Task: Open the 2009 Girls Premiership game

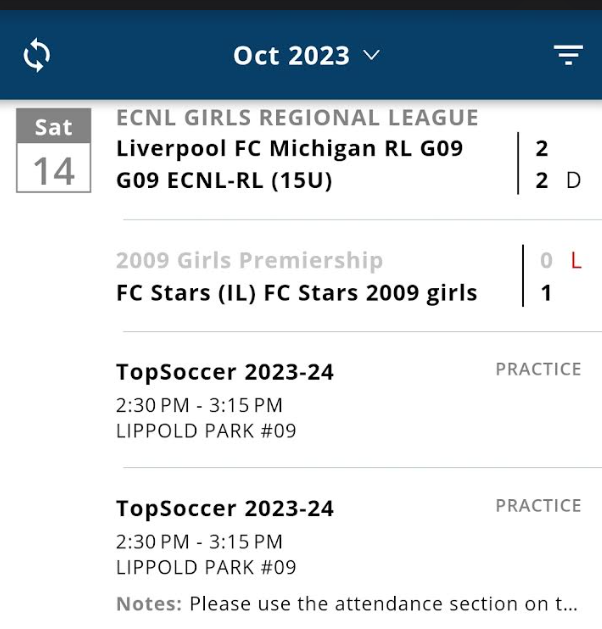Action: click(x=249, y=261)
